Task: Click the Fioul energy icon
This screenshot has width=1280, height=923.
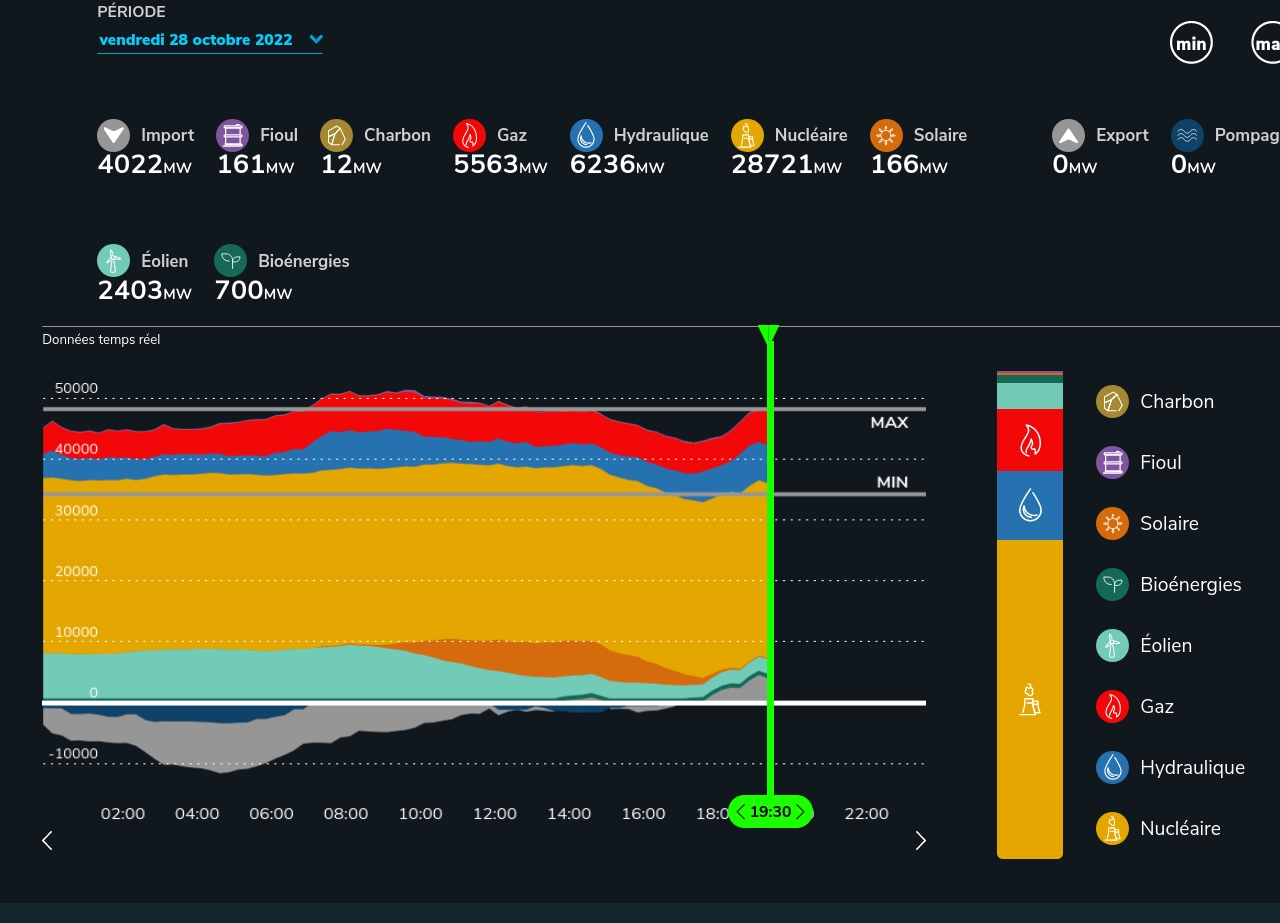Action: pos(233,135)
